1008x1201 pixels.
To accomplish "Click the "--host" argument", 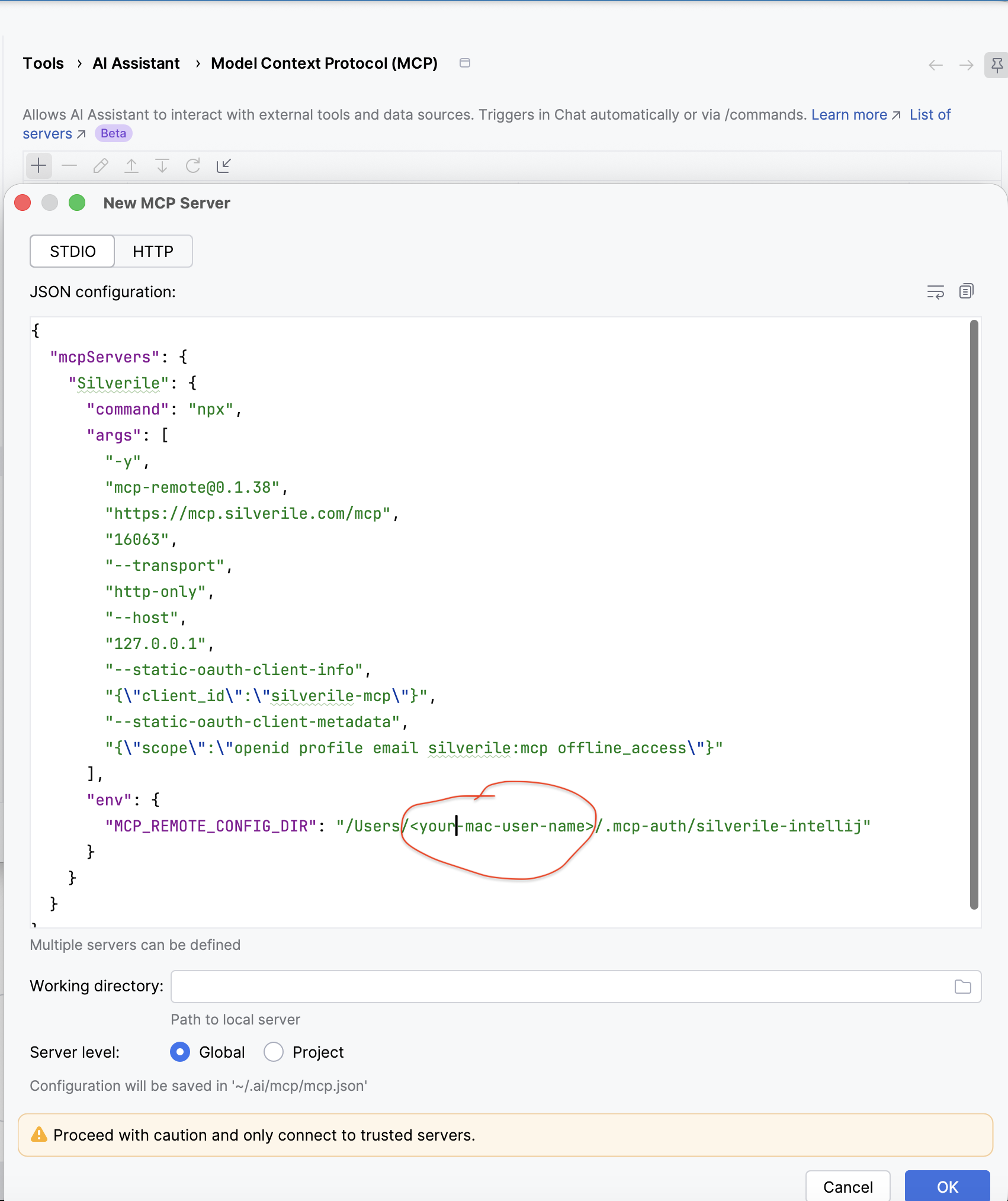I will point(142,618).
